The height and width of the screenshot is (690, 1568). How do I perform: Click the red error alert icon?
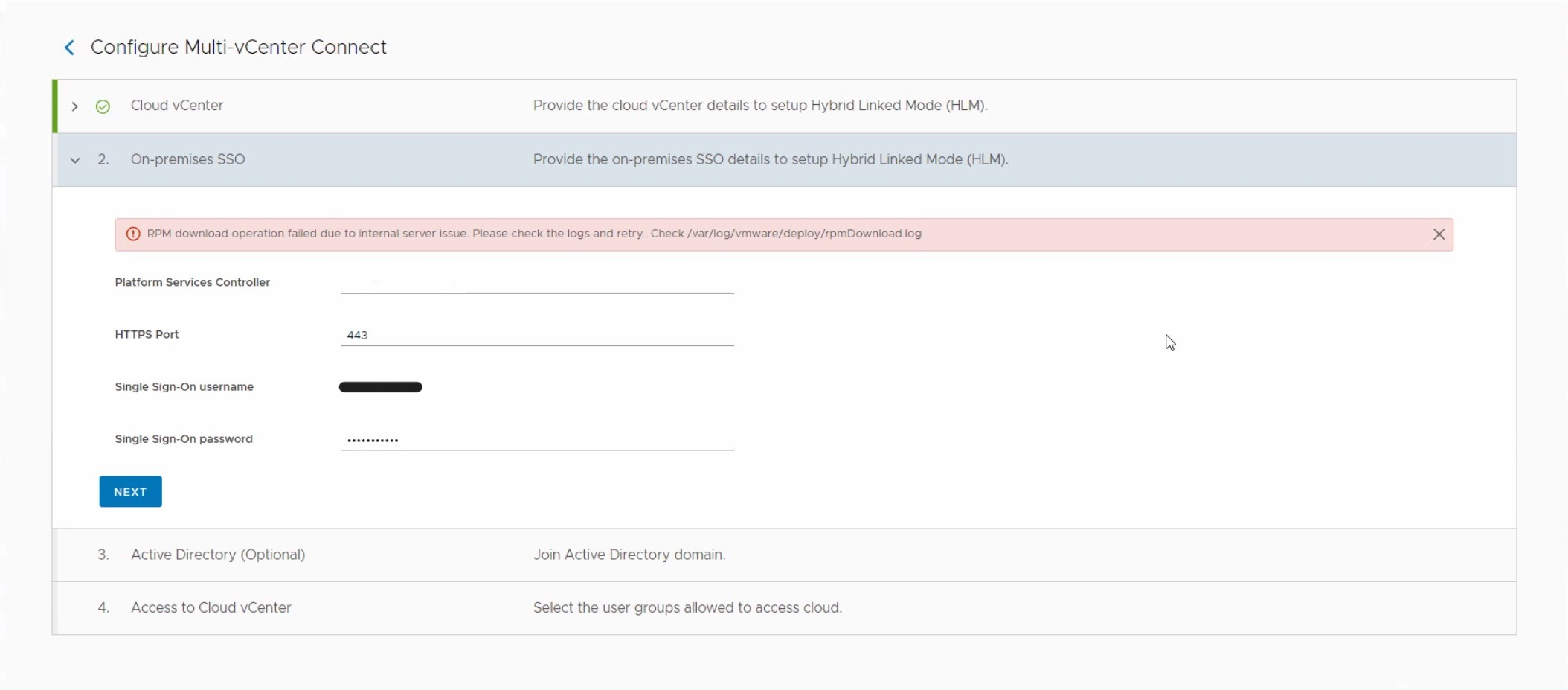tap(133, 234)
